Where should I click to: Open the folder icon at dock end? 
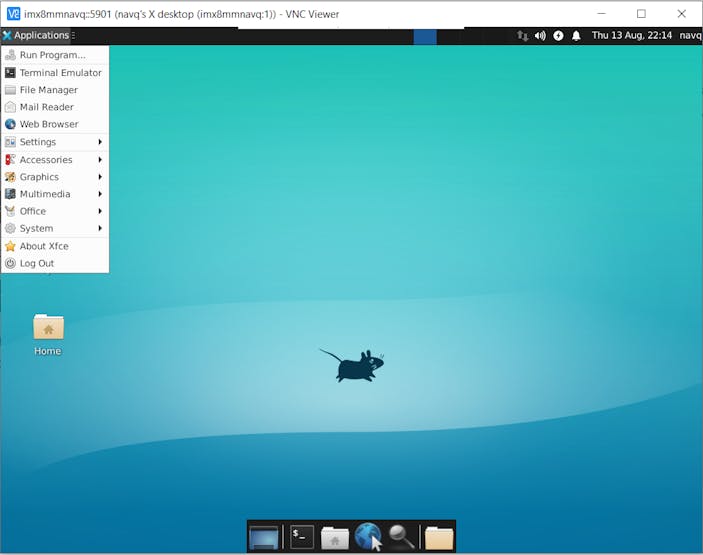(439, 538)
